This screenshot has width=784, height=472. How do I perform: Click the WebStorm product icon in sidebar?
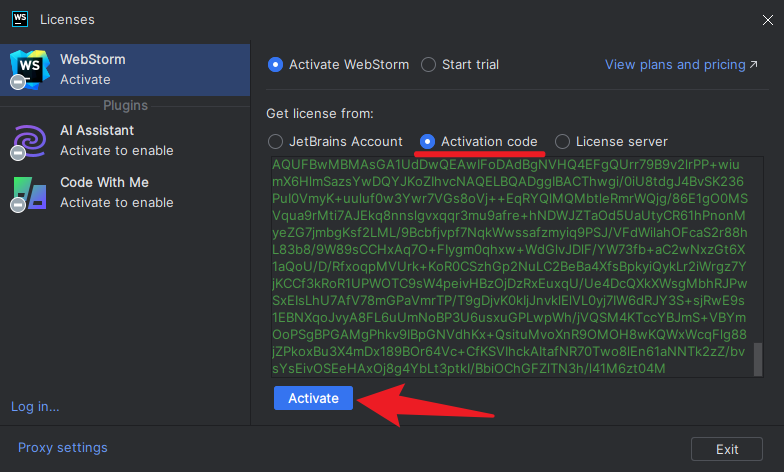27,69
